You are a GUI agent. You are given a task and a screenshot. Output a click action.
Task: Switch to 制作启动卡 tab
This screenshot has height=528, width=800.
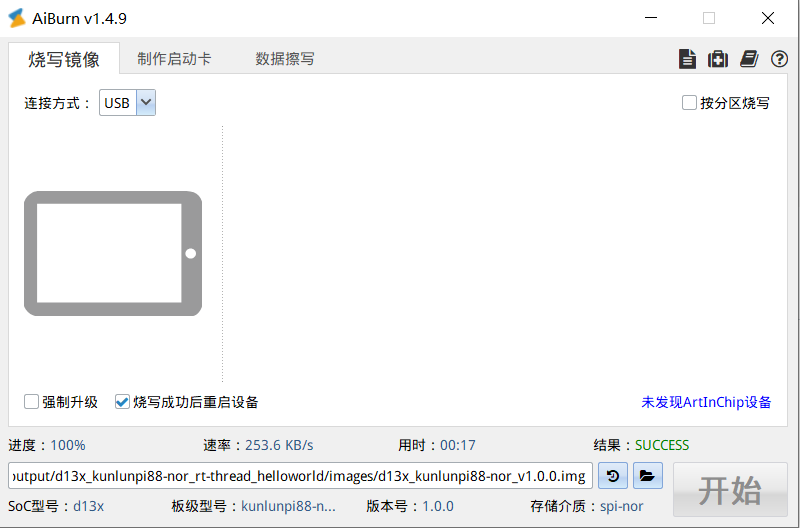(x=174, y=59)
